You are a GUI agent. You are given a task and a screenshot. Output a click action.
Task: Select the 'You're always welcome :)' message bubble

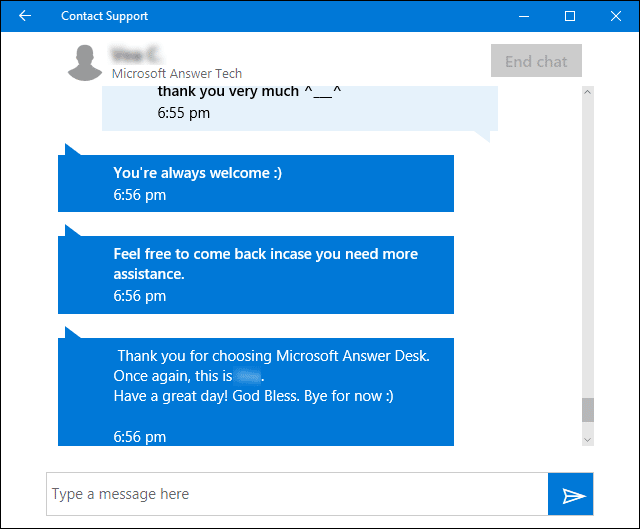(256, 183)
